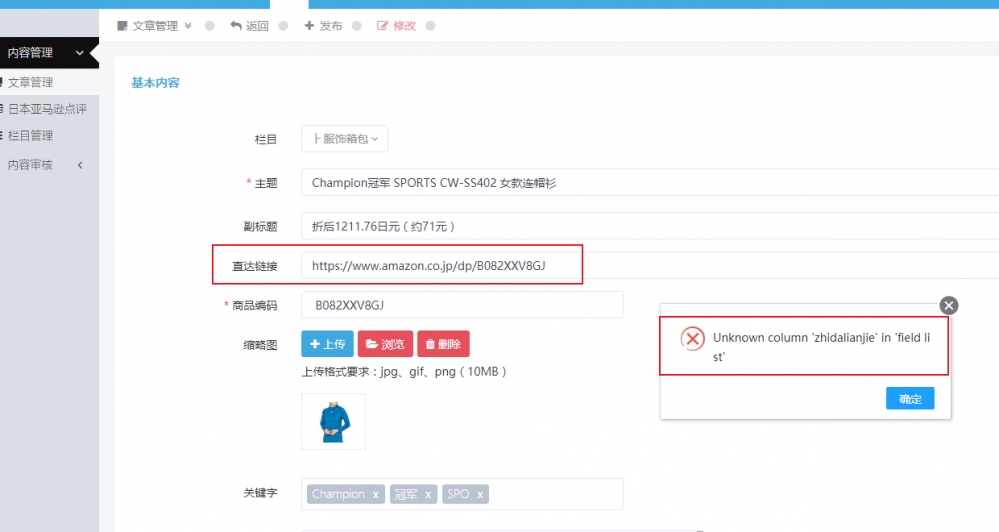Click the 基本内容 section heading
This screenshot has height=532, width=999.
pyautogui.click(x=155, y=83)
